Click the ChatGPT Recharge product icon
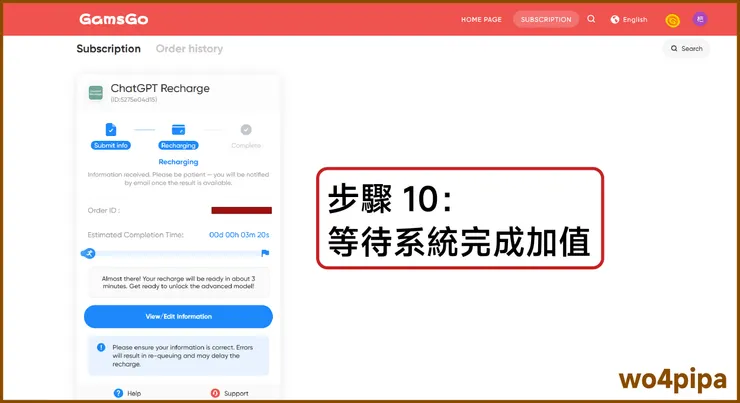Image resolution: width=740 pixels, height=403 pixels. coord(96,92)
